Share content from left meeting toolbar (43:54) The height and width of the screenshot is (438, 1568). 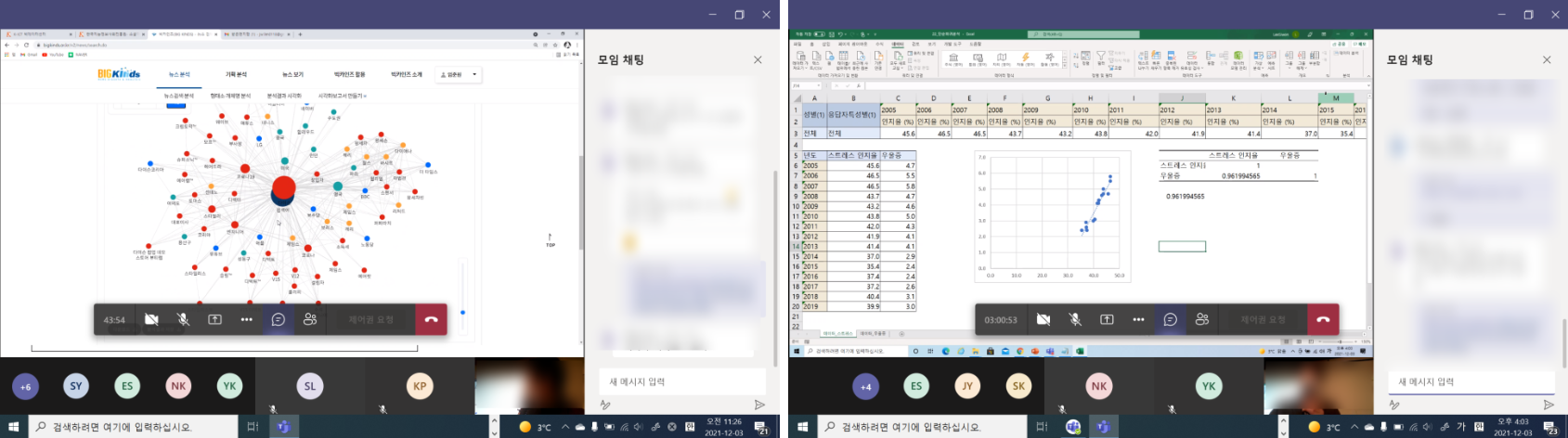(214, 319)
